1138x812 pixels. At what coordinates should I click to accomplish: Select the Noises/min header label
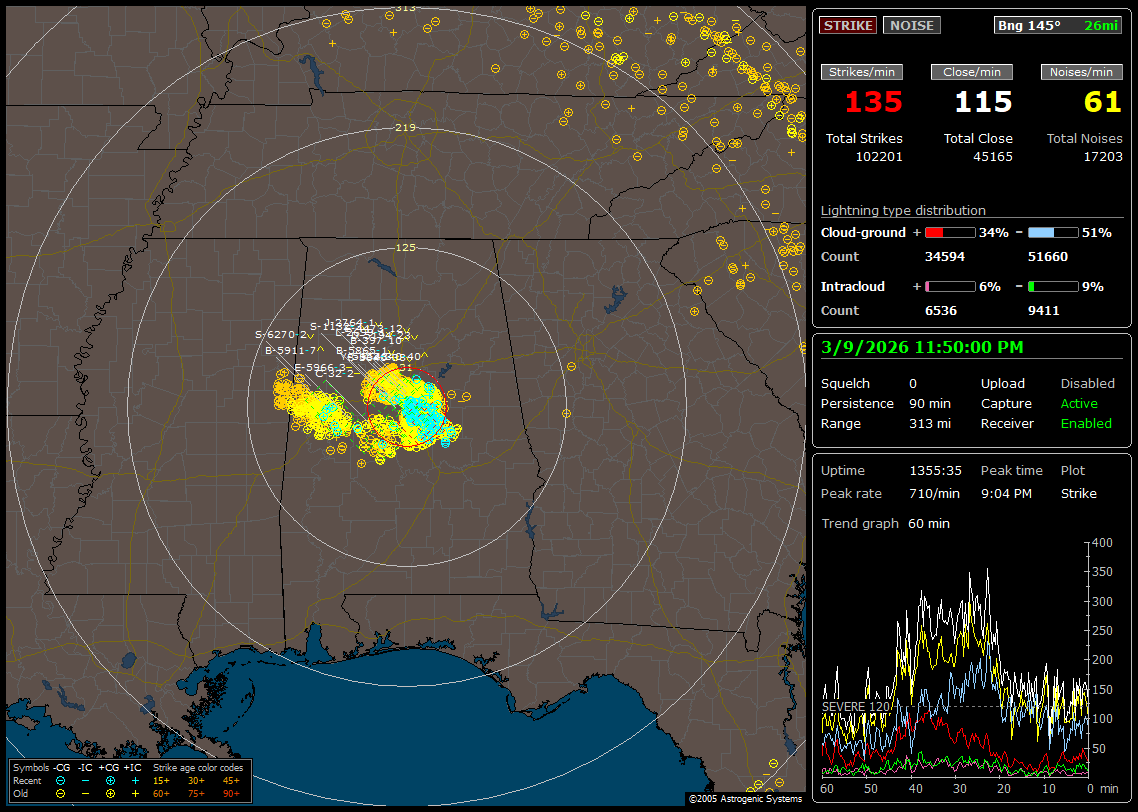coord(1082,72)
